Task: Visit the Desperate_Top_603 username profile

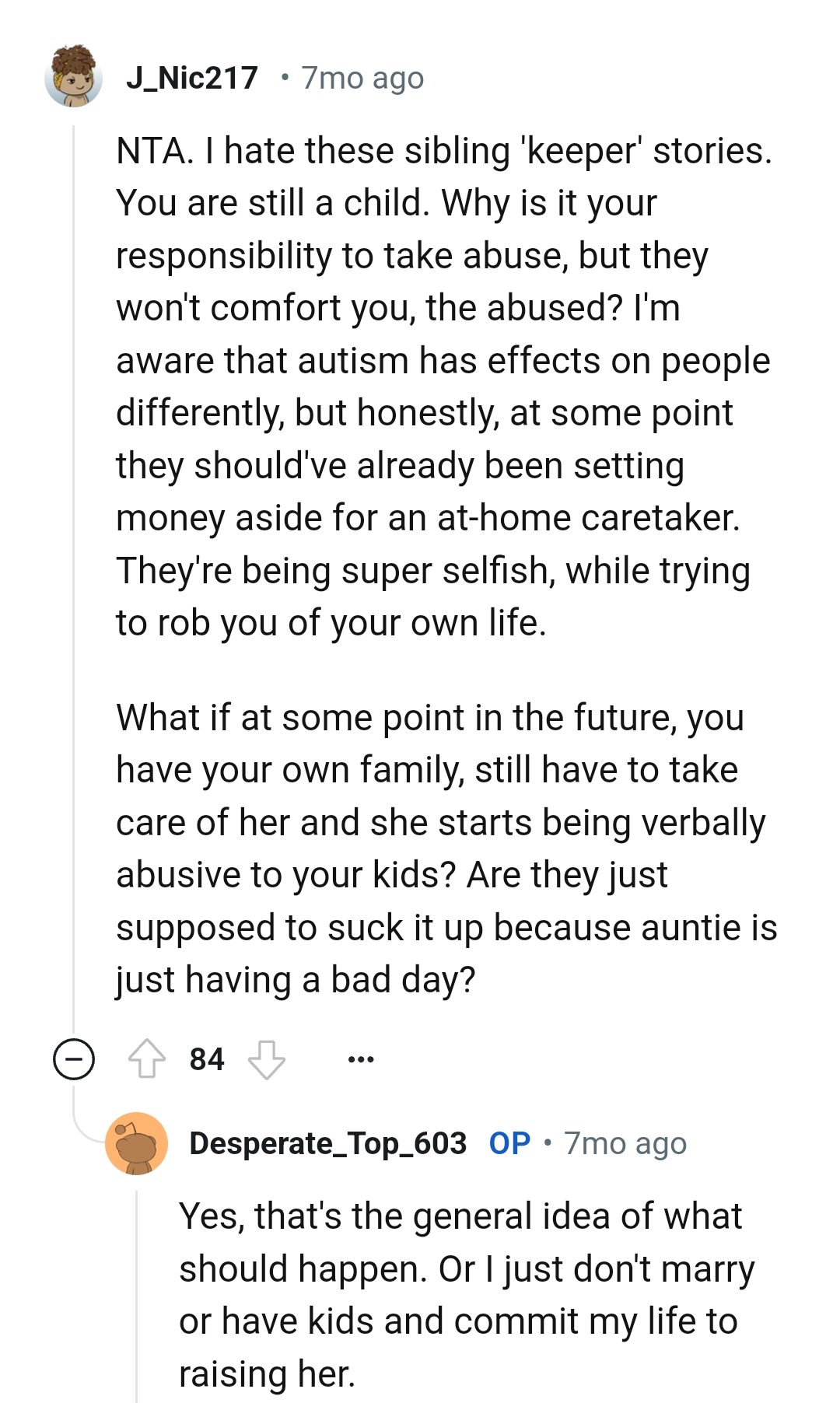Action: tap(327, 1143)
